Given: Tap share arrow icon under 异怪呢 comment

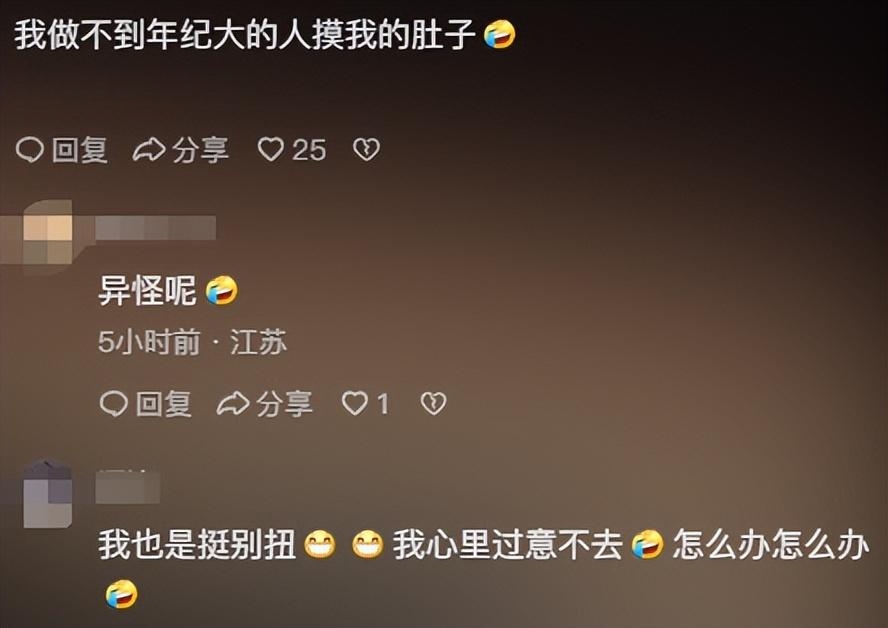Looking at the screenshot, I should (x=233, y=404).
